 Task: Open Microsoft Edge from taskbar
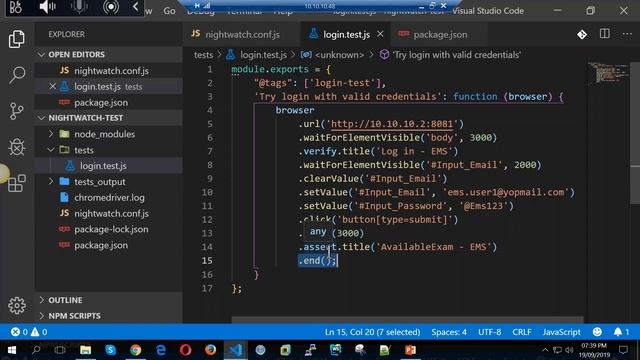coord(161,350)
